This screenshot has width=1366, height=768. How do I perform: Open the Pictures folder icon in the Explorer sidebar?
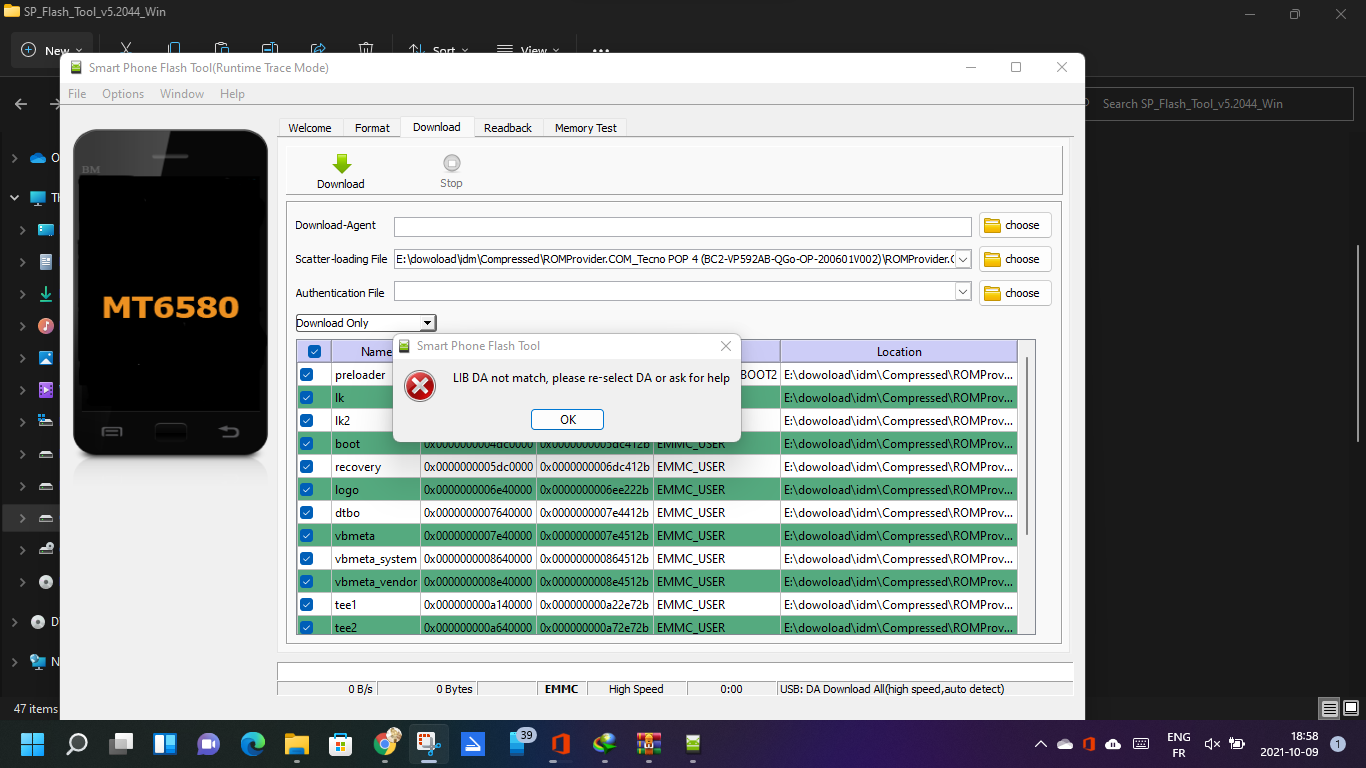[46, 358]
